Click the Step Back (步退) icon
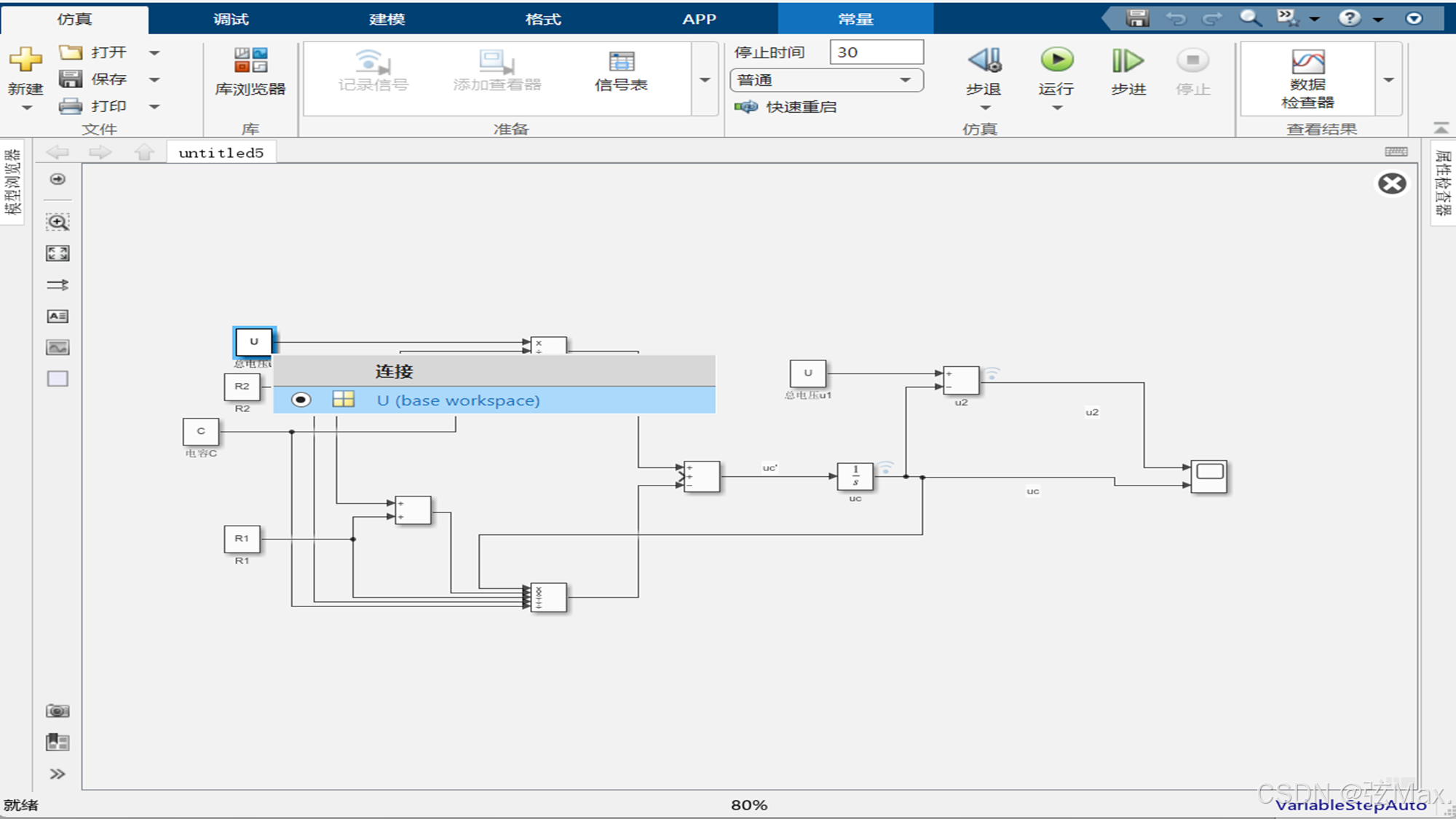The image size is (1456, 819). coord(984,60)
